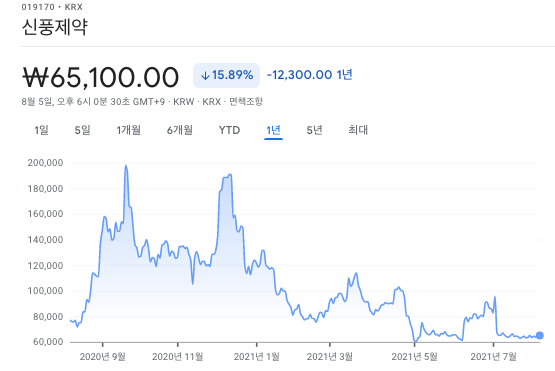The image size is (555, 371).
Task: Click the 2020년 9월 axis label
Action: click(103, 356)
